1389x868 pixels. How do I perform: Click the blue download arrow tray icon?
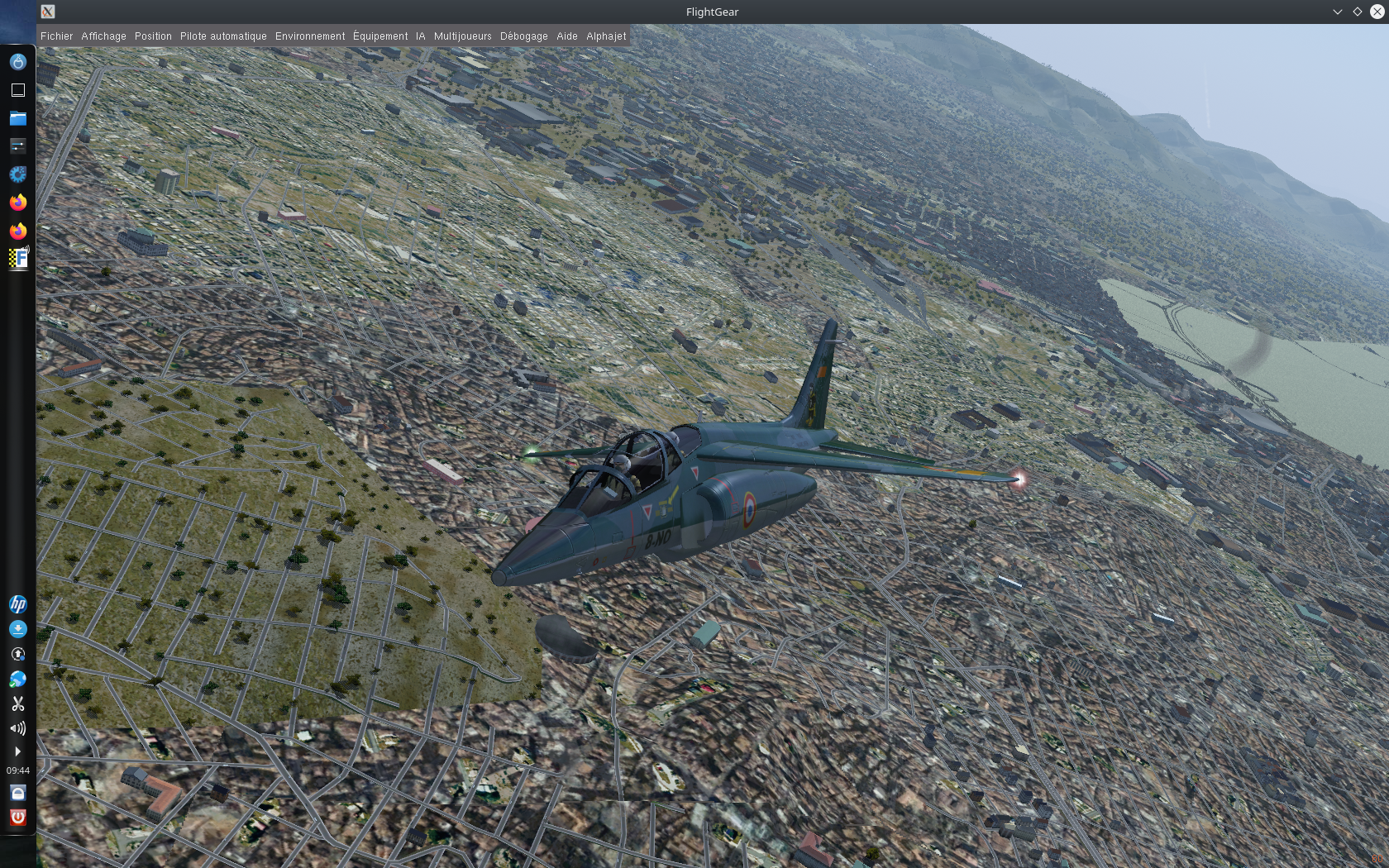(17, 629)
